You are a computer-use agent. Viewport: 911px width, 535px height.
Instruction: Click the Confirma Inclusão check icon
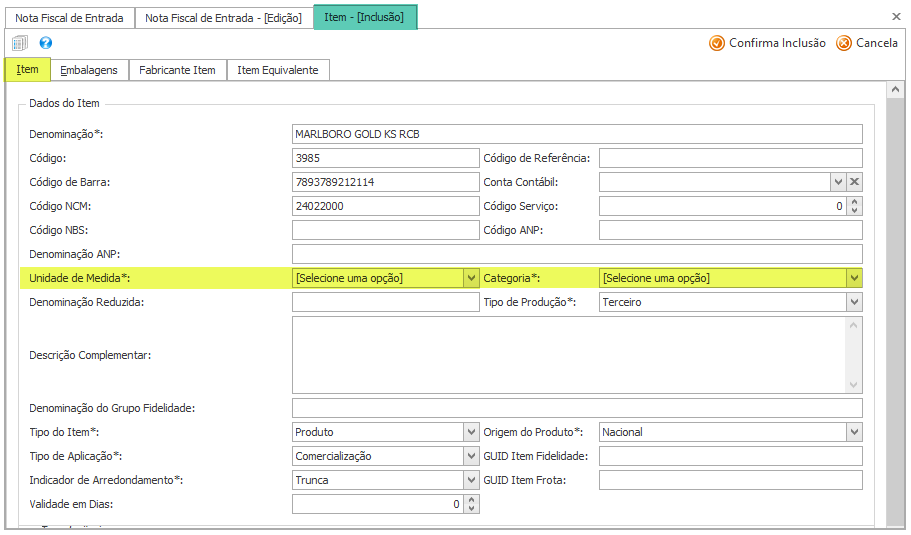point(716,43)
